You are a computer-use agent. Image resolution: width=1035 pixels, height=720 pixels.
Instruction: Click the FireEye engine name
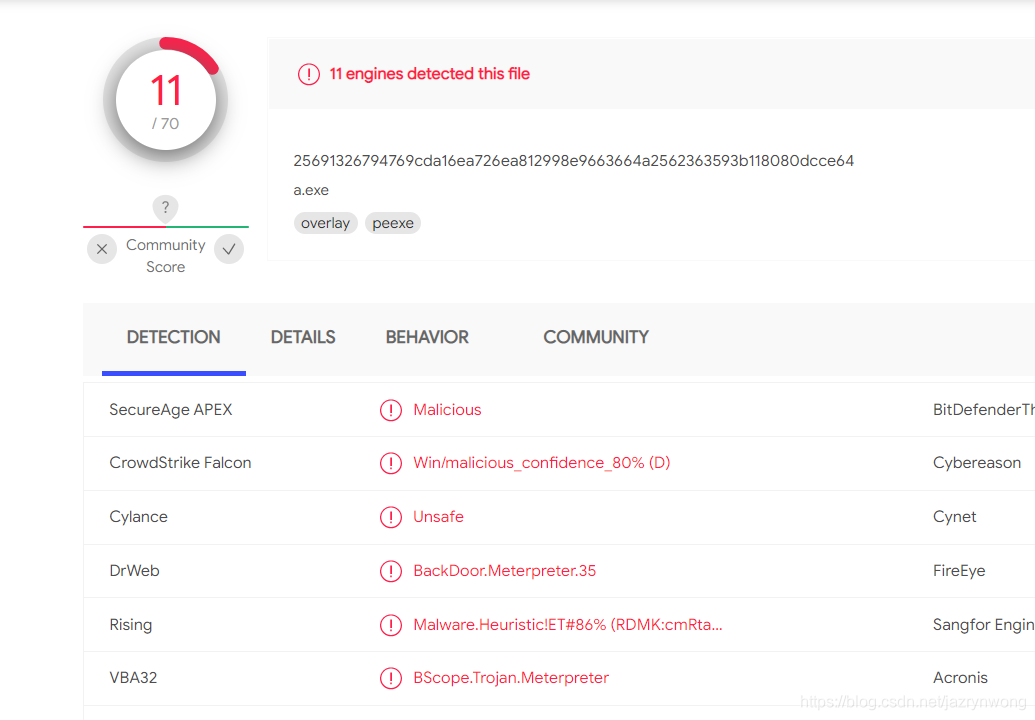click(959, 571)
